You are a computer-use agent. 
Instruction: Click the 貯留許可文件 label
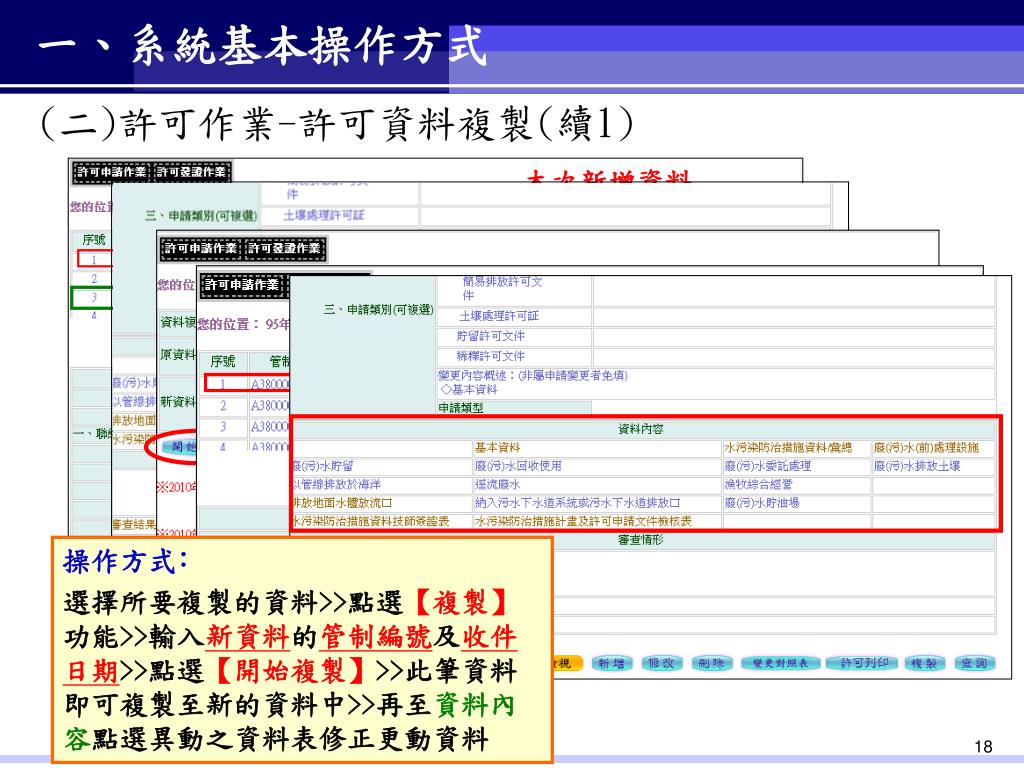click(x=490, y=336)
